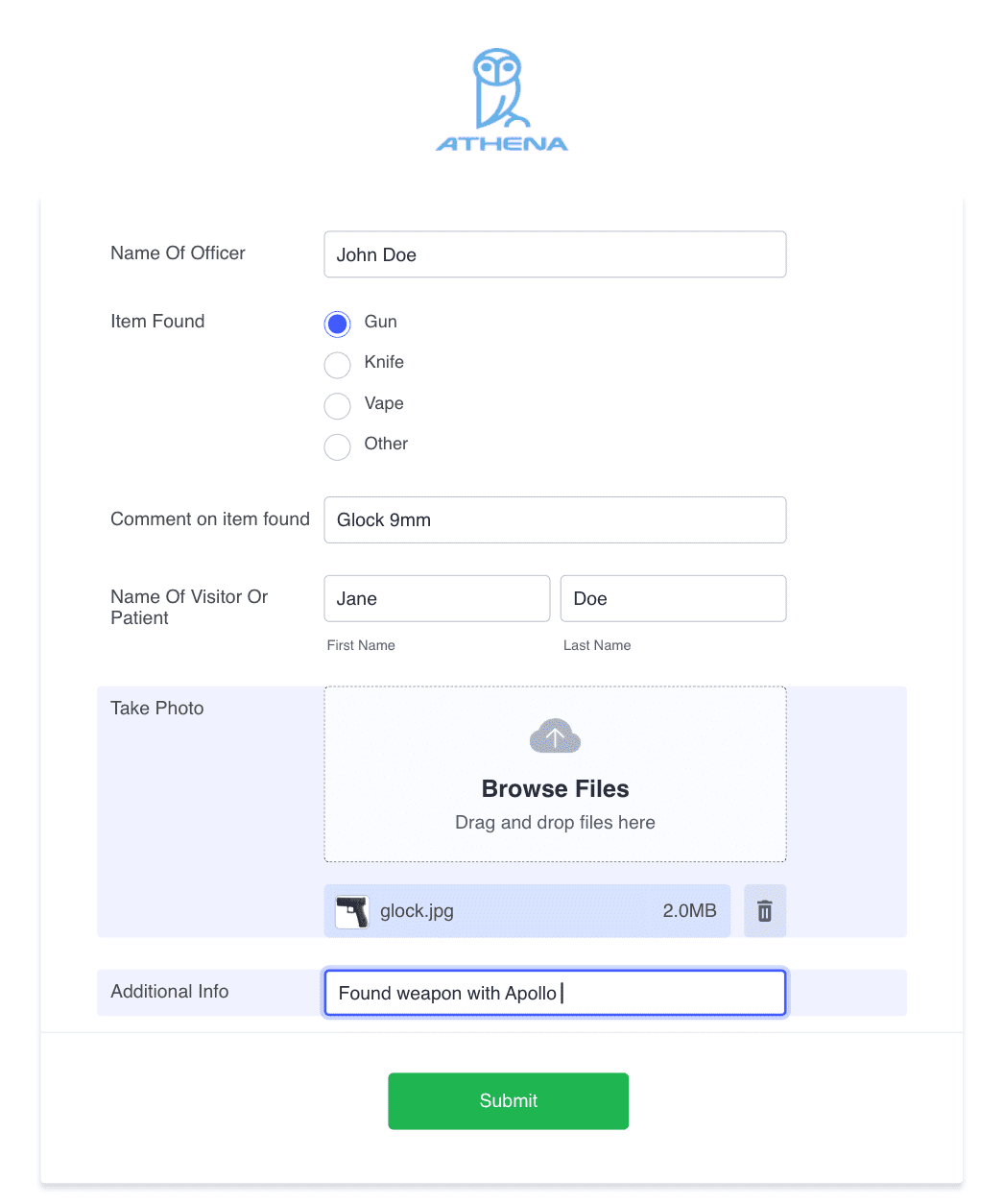This screenshot has width=1004, height=1204.
Task: Click the Last Name field containing Doe
Action: click(x=673, y=598)
